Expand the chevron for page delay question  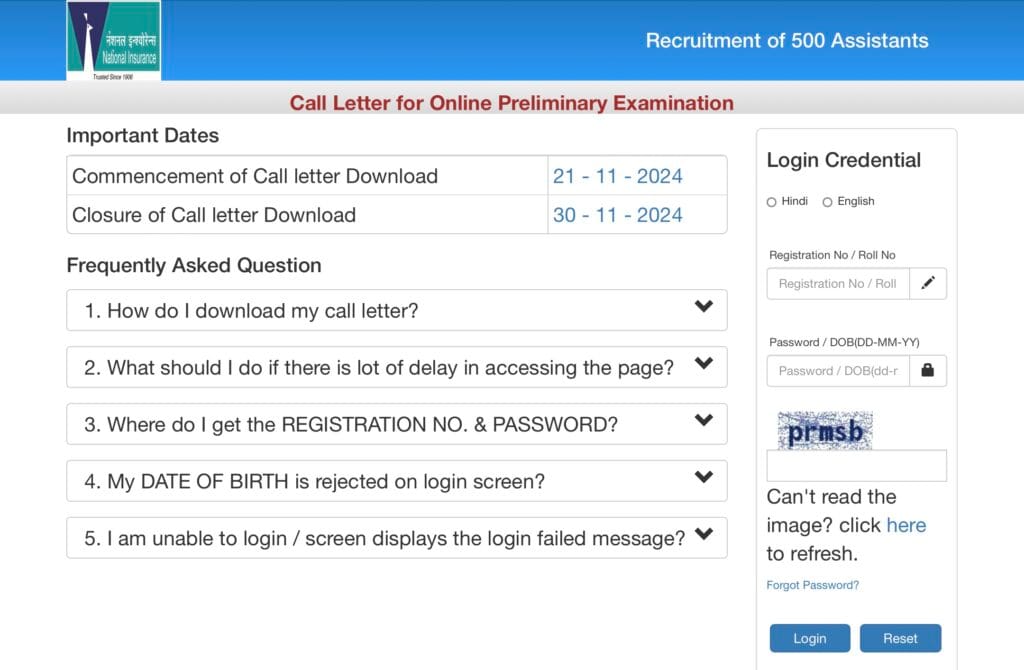pyautogui.click(x=704, y=363)
